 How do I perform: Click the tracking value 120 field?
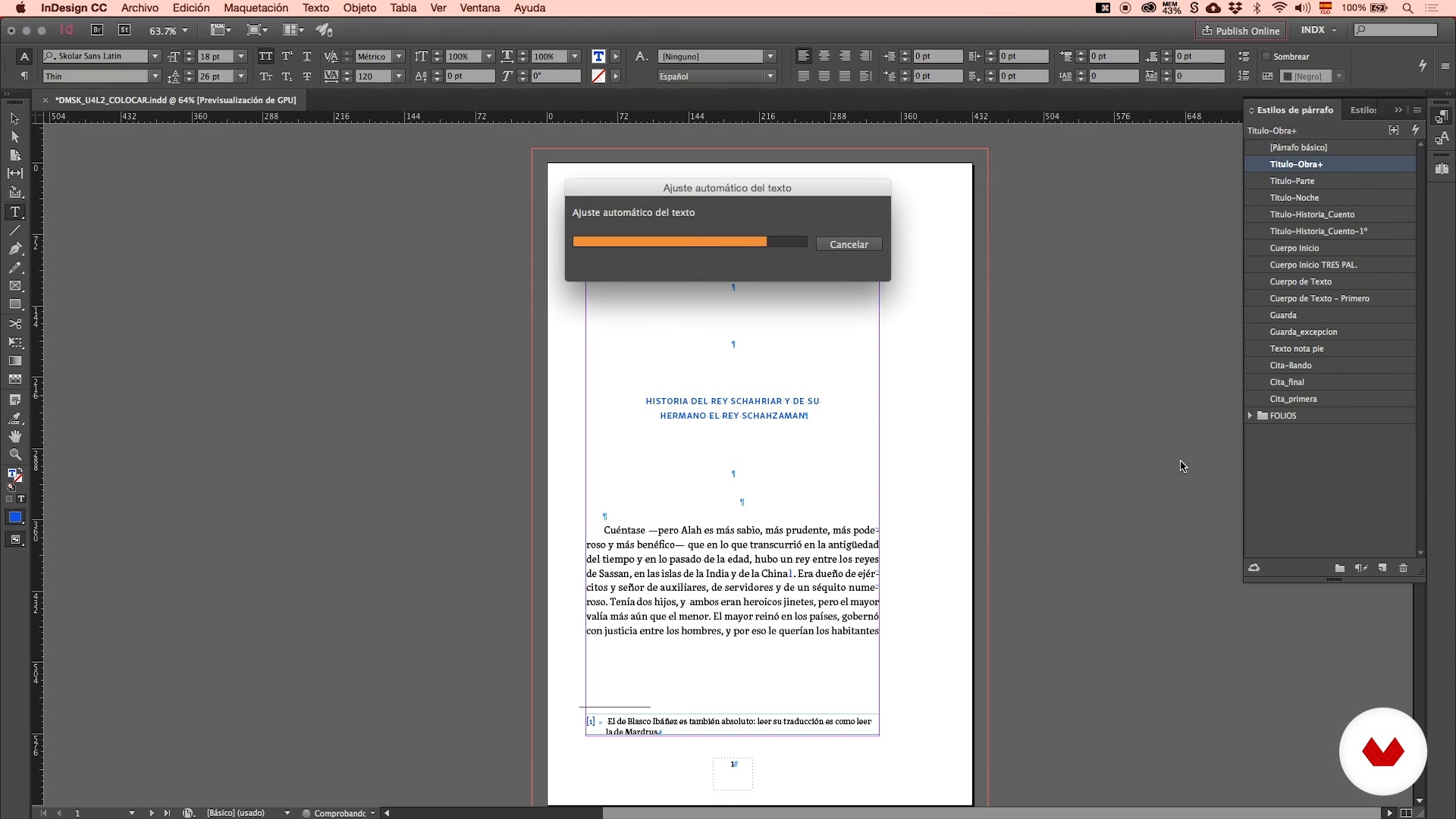pyautogui.click(x=373, y=76)
